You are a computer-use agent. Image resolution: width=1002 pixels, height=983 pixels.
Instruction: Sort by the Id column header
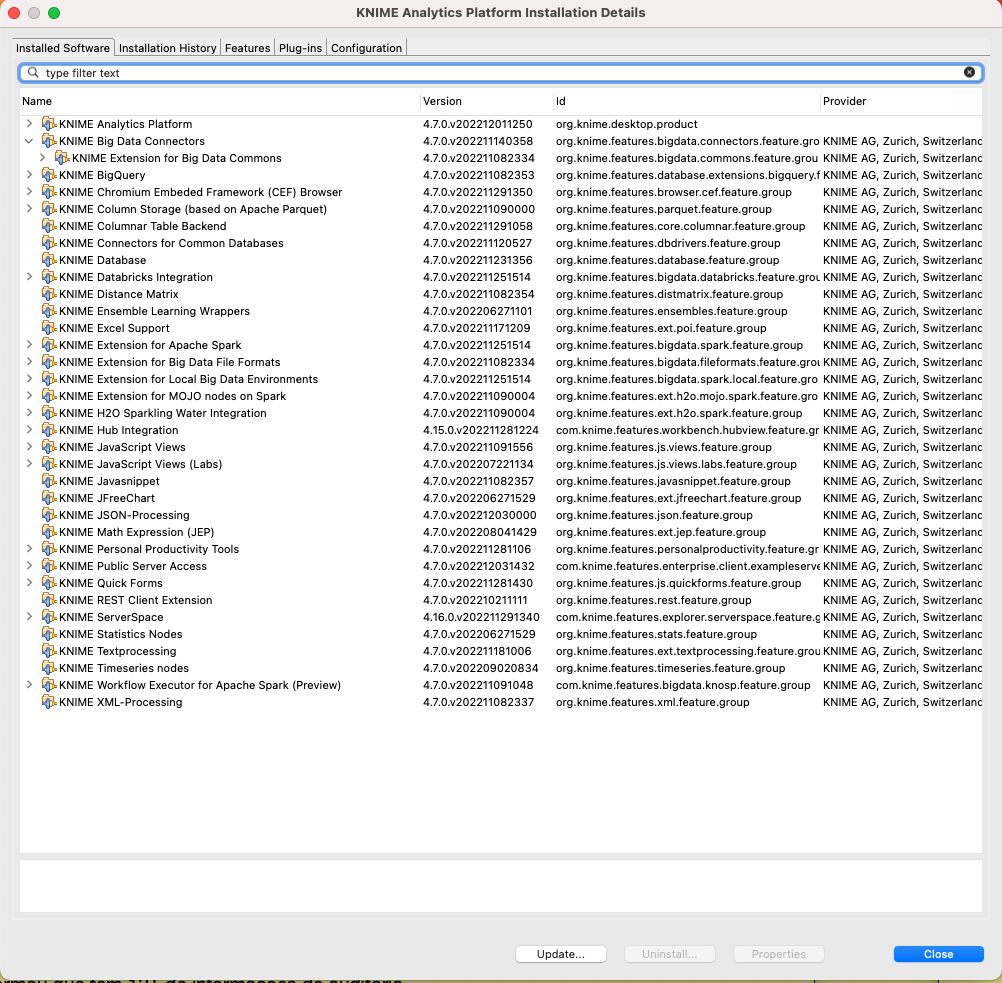[686, 101]
